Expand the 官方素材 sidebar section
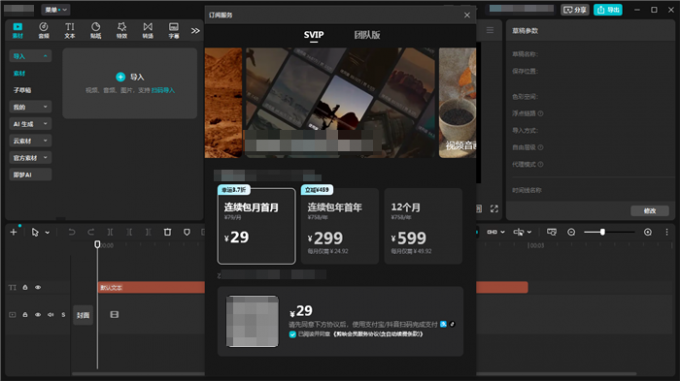Image resolution: width=680 pixels, height=381 pixels. [30, 157]
